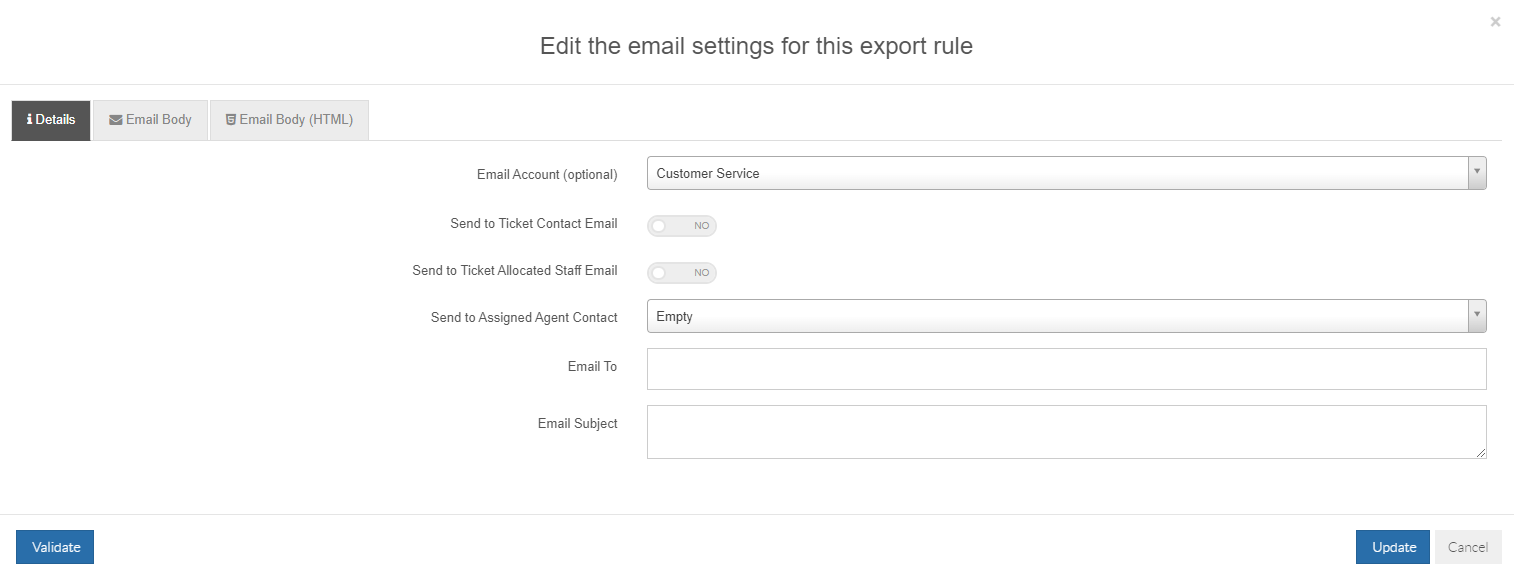Expand the Send to Assigned Agent Contact arrow
The height and width of the screenshot is (576, 1514).
pyautogui.click(x=1477, y=316)
